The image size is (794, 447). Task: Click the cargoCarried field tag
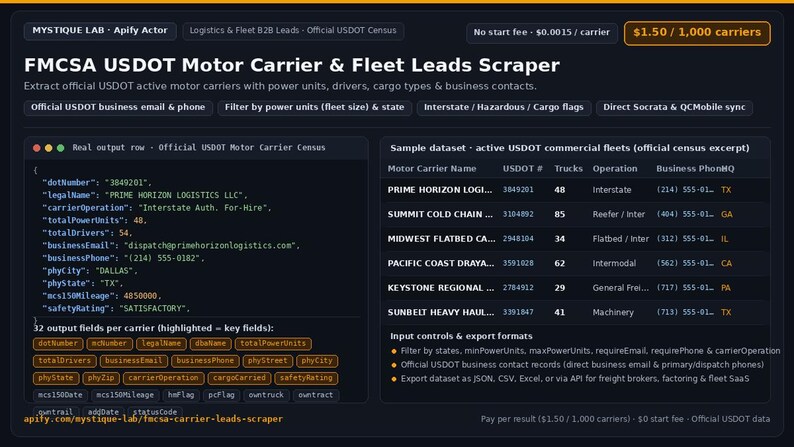point(239,378)
